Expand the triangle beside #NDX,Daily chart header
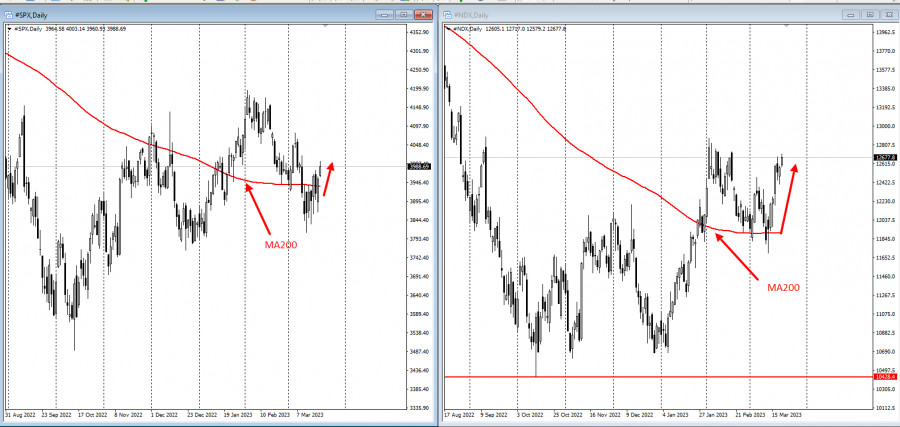Viewport: 900px width, 427px height. pos(449,28)
